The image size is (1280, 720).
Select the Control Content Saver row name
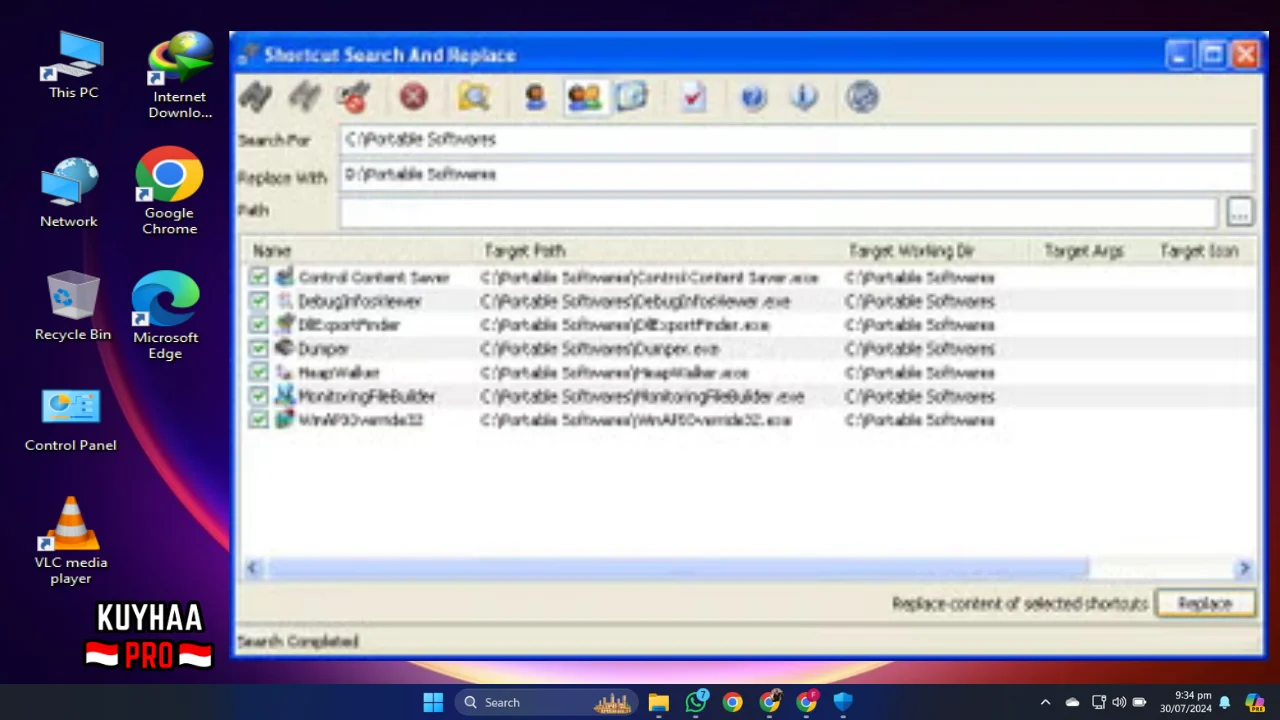click(x=374, y=277)
